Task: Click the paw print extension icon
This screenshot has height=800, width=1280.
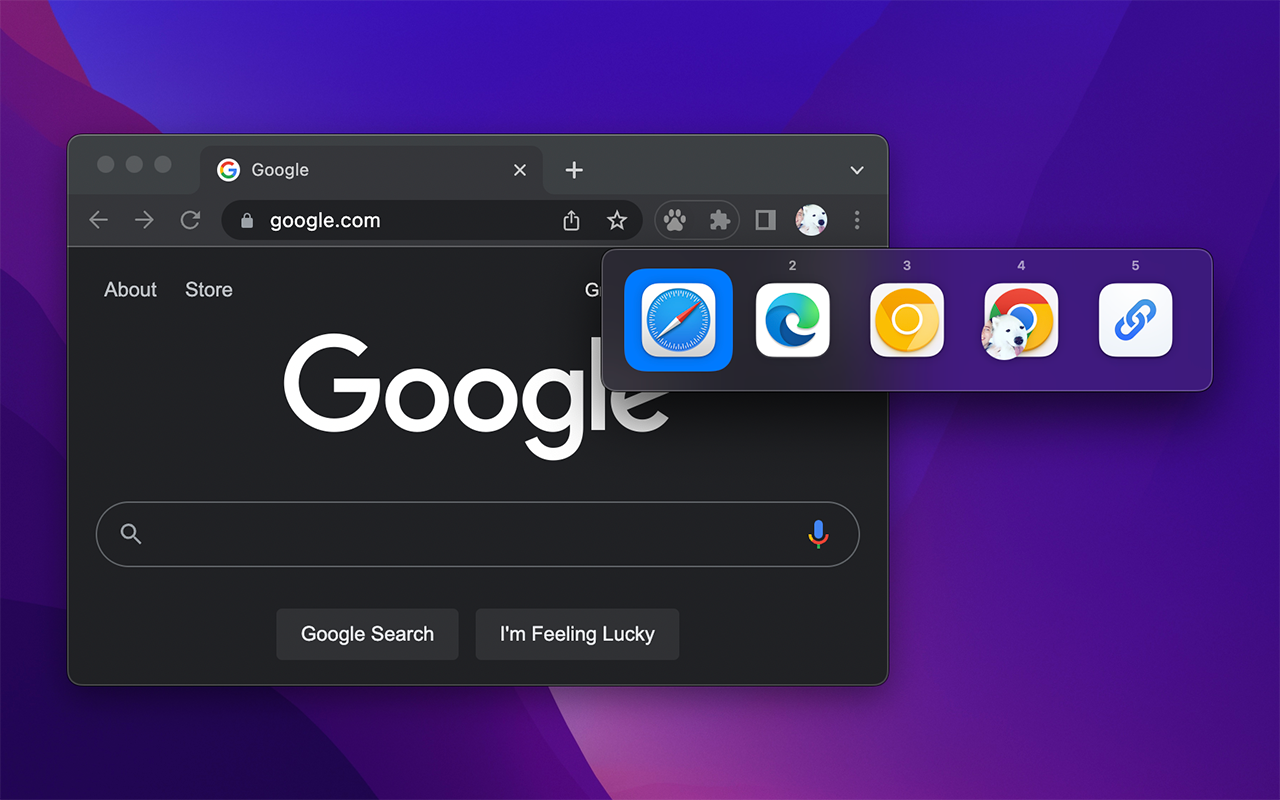Action: click(675, 220)
